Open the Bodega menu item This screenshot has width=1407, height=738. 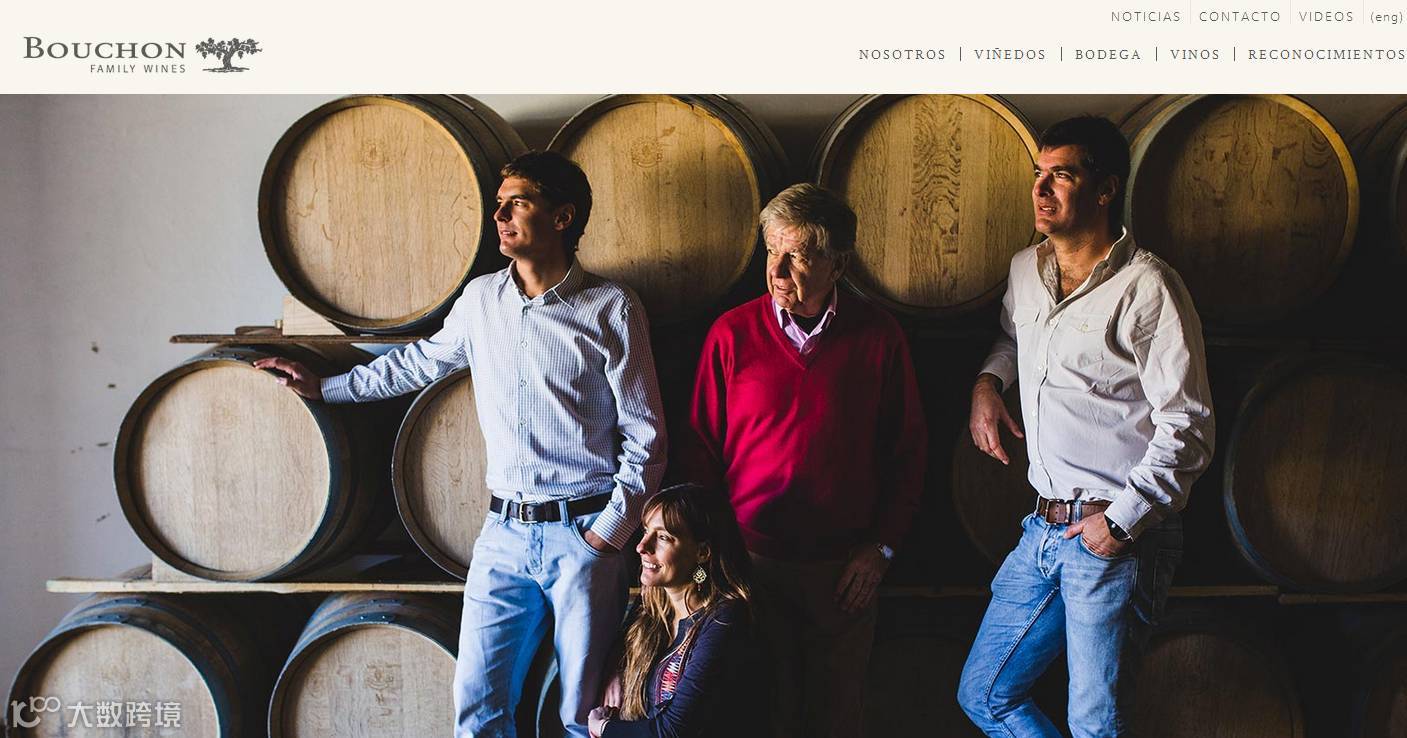[1108, 55]
